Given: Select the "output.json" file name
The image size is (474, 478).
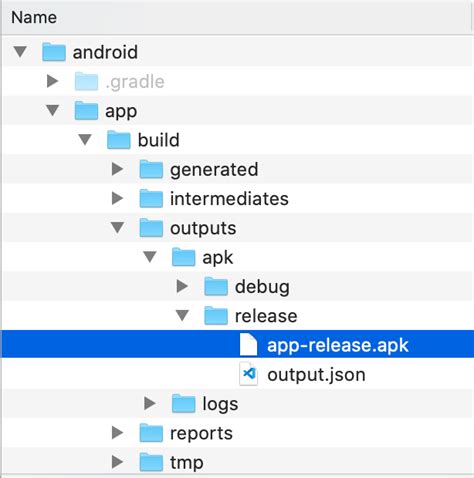Looking at the screenshot, I should tap(316, 375).
